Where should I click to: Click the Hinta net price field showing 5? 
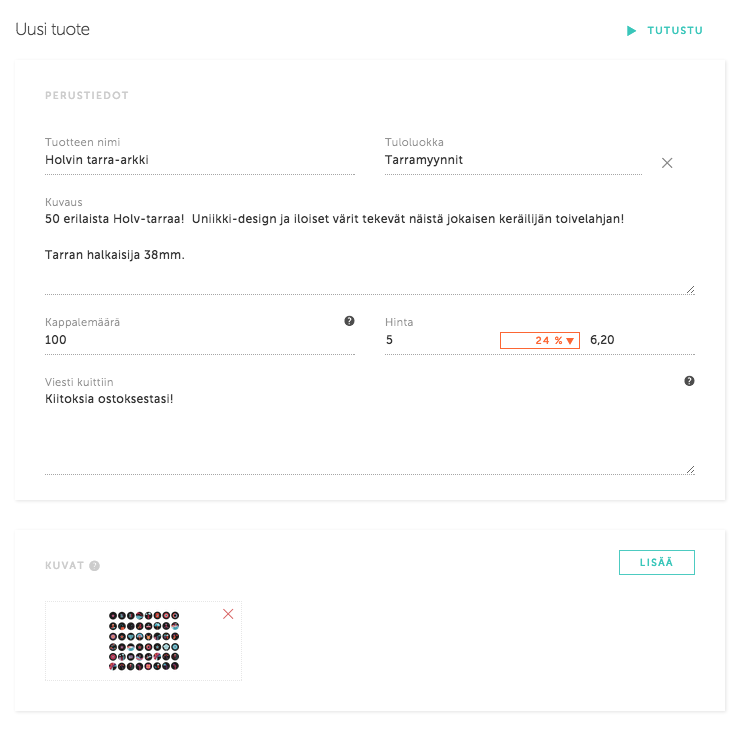pyautogui.click(x=439, y=340)
